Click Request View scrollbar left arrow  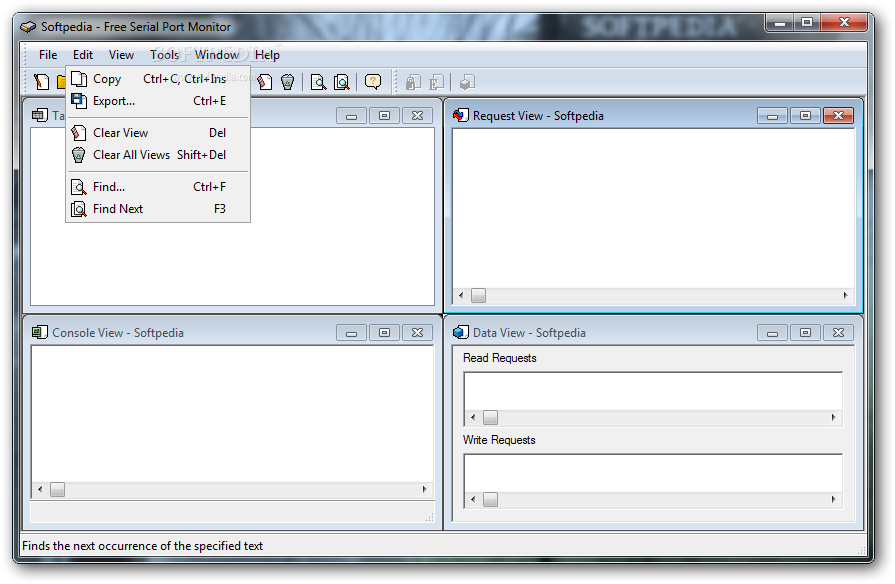coord(461,296)
